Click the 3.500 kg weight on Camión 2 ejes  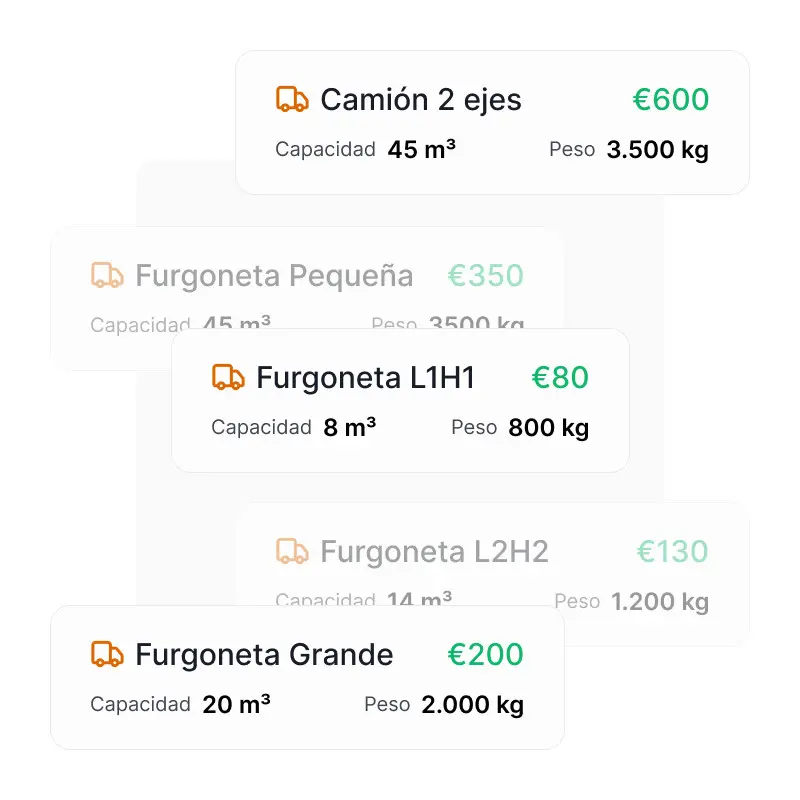[x=657, y=149]
